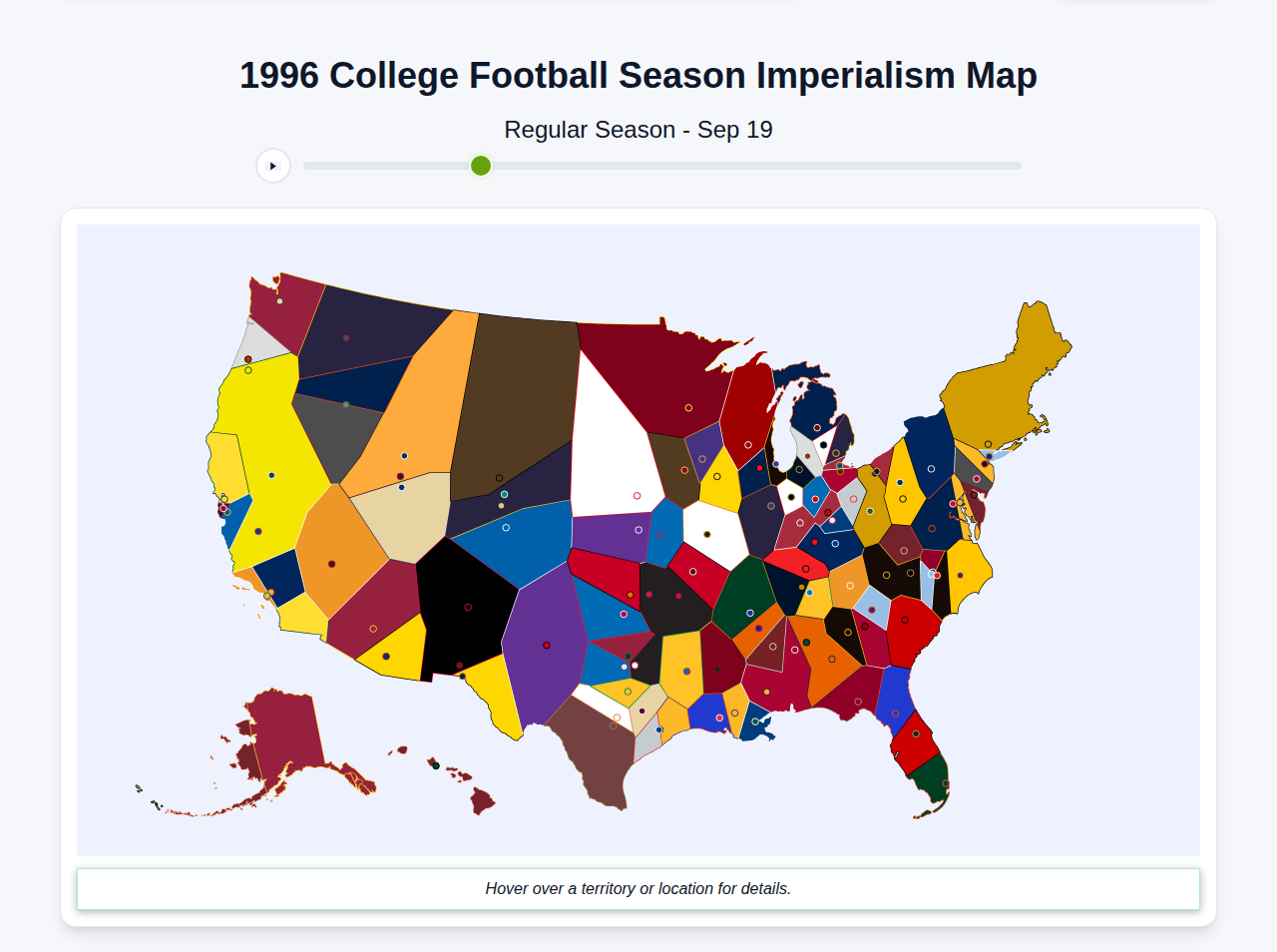Click the circular marker inside green Florida territory
1277x952 pixels.
[x=946, y=782]
